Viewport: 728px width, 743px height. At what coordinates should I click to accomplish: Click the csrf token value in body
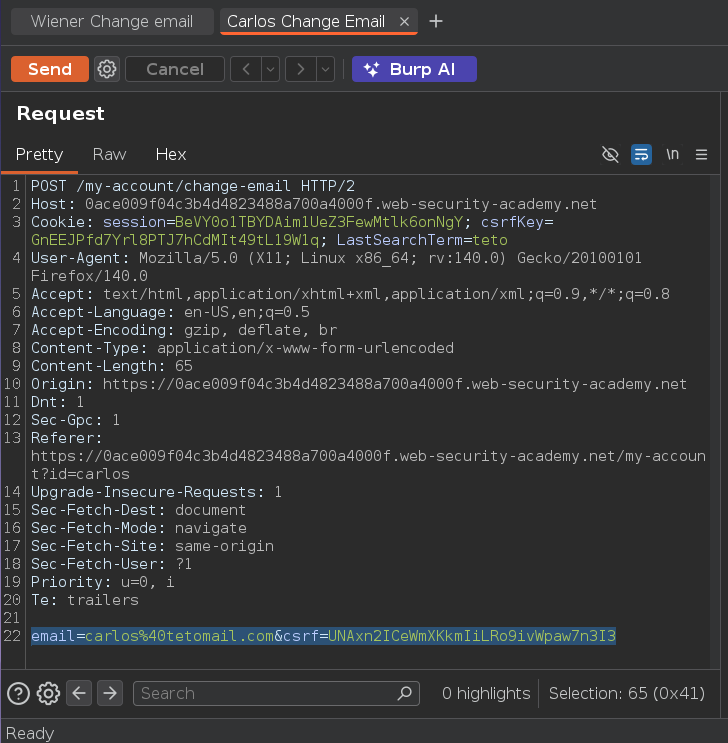[x=472, y=636]
